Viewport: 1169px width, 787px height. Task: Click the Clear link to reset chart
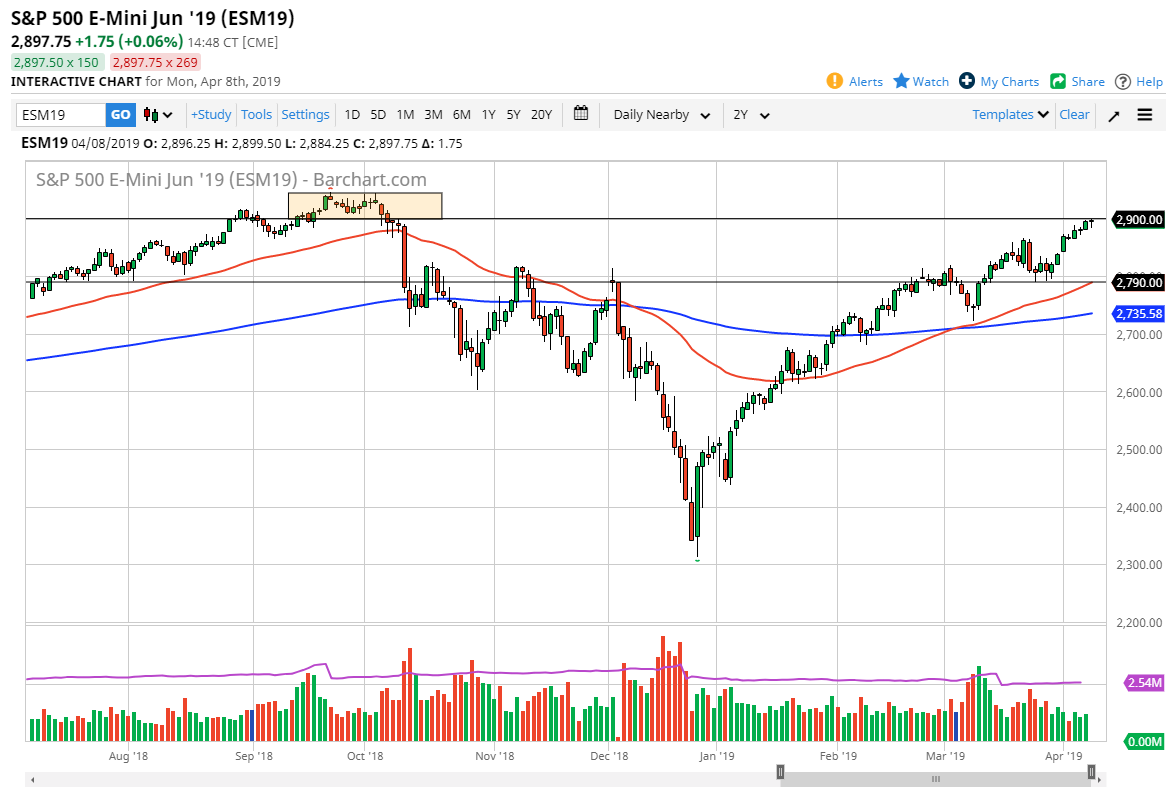click(x=1074, y=115)
